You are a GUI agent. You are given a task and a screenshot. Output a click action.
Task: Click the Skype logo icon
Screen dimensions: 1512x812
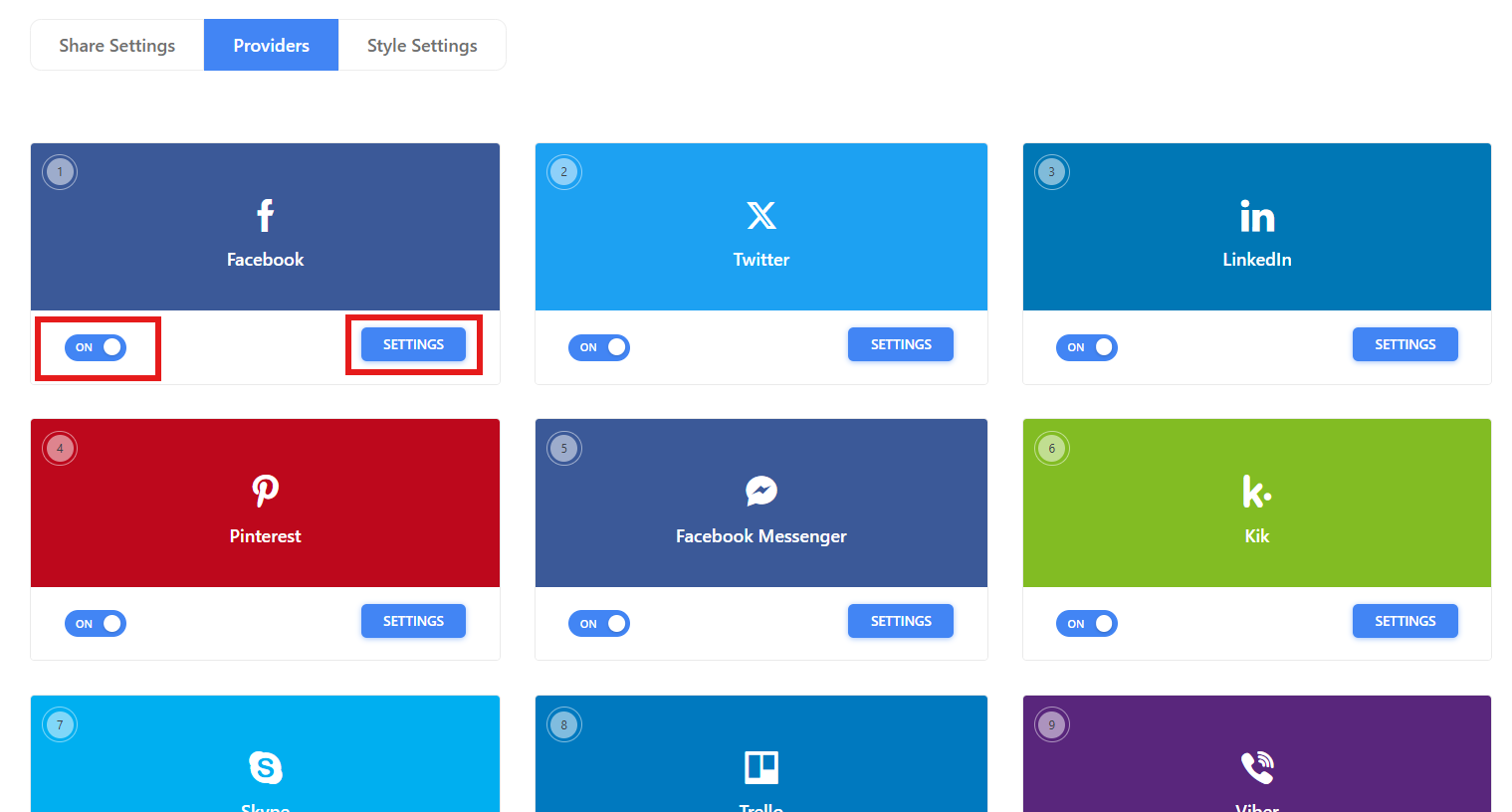point(265,767)
